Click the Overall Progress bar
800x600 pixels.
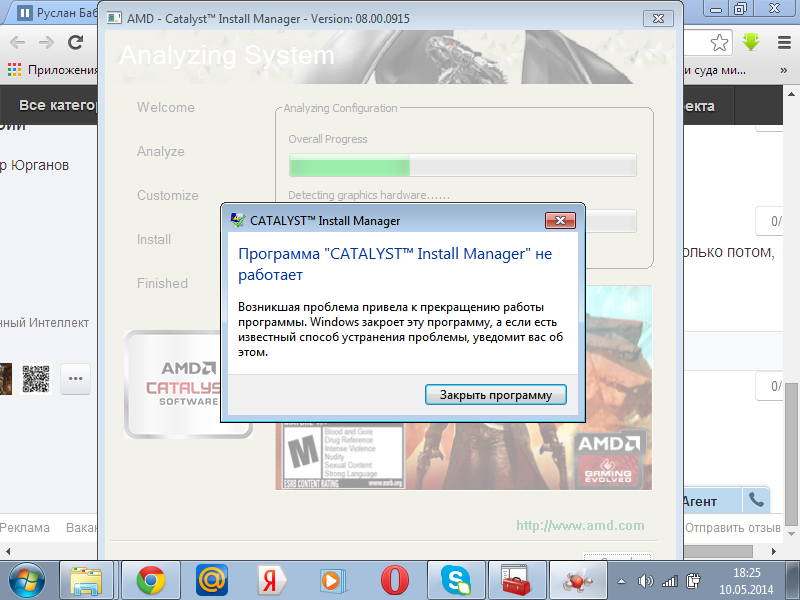click(462, 166)
